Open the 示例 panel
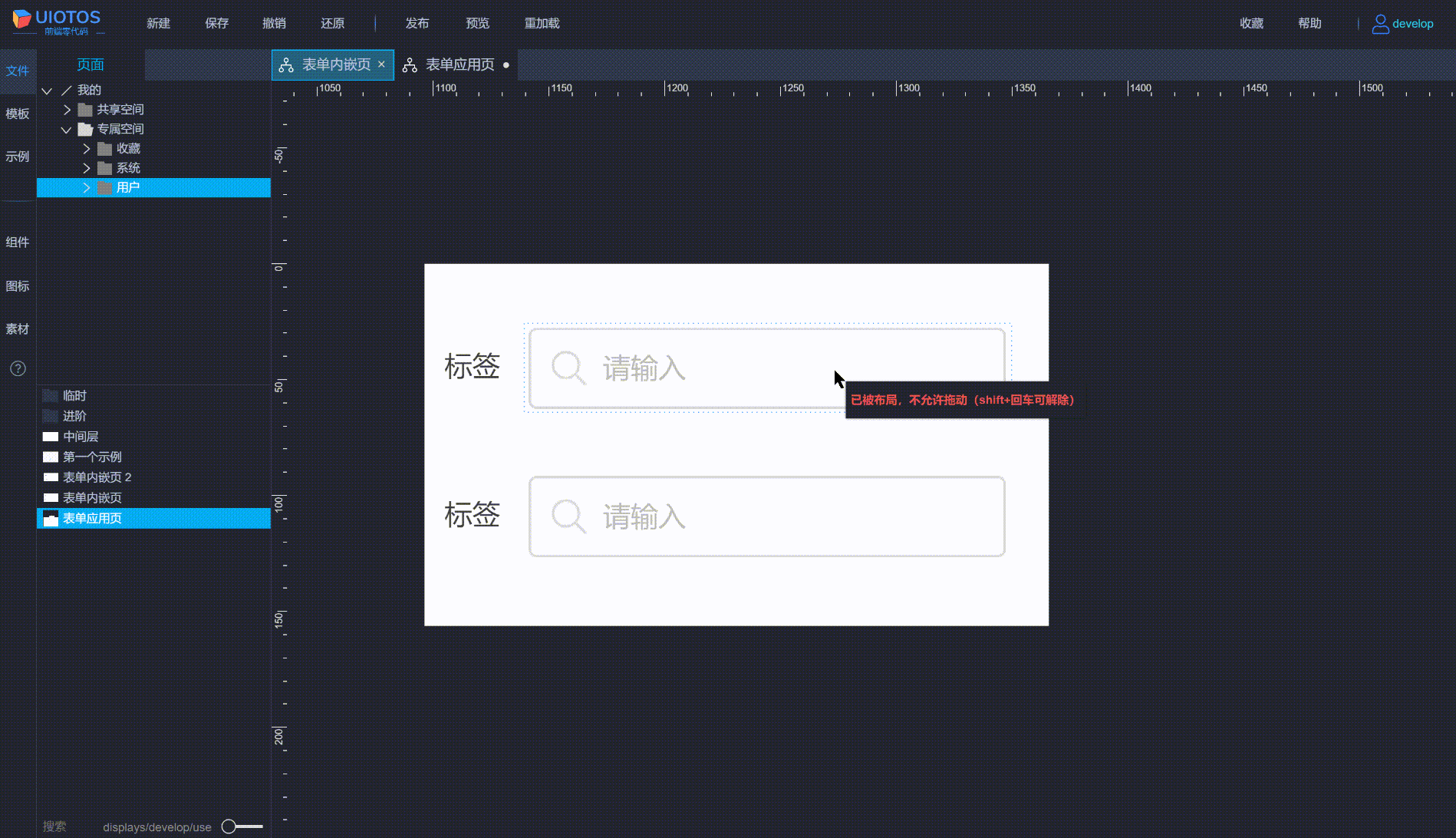 (x=18, y=157)
